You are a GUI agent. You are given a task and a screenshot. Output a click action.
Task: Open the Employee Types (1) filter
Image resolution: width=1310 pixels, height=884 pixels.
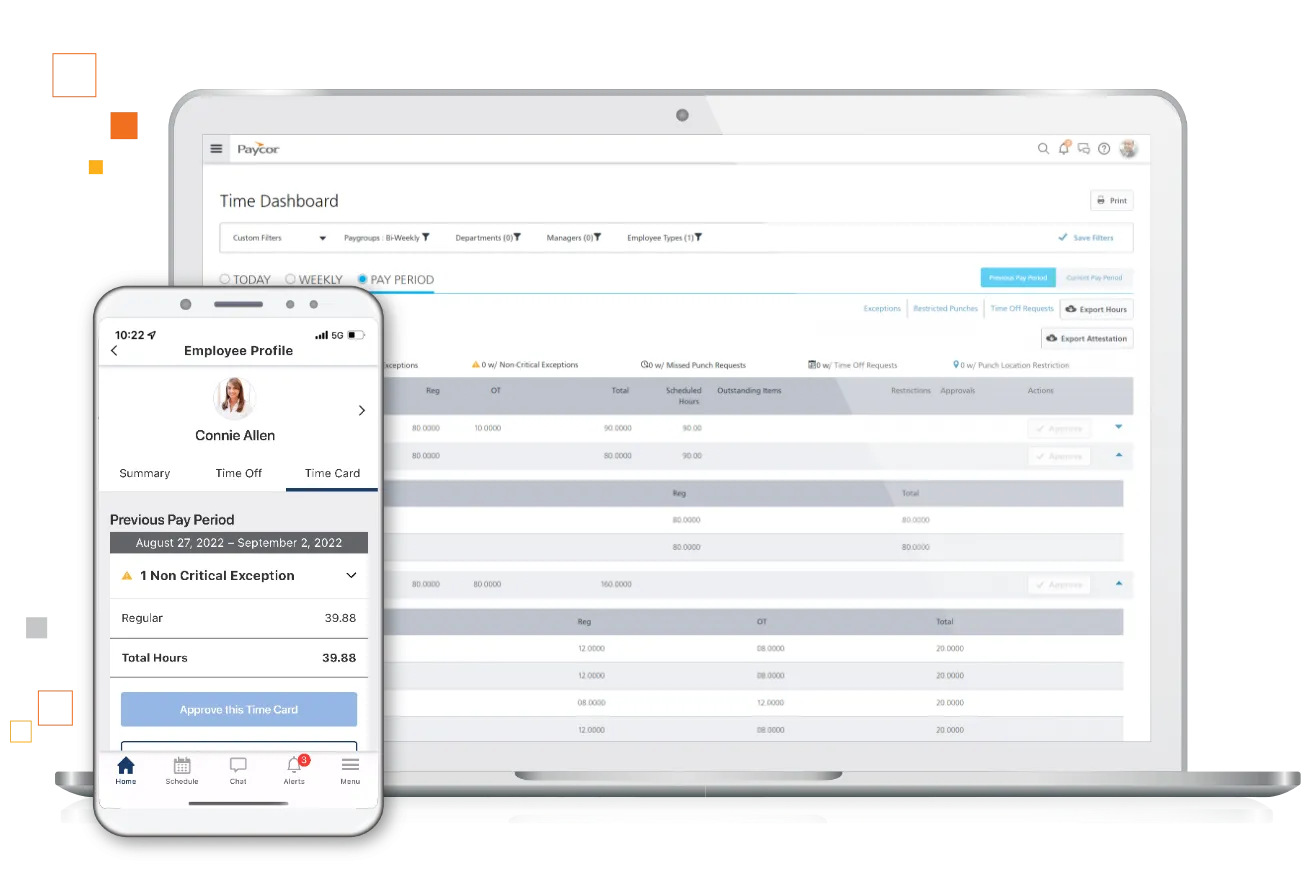click(x=664, y=238)
